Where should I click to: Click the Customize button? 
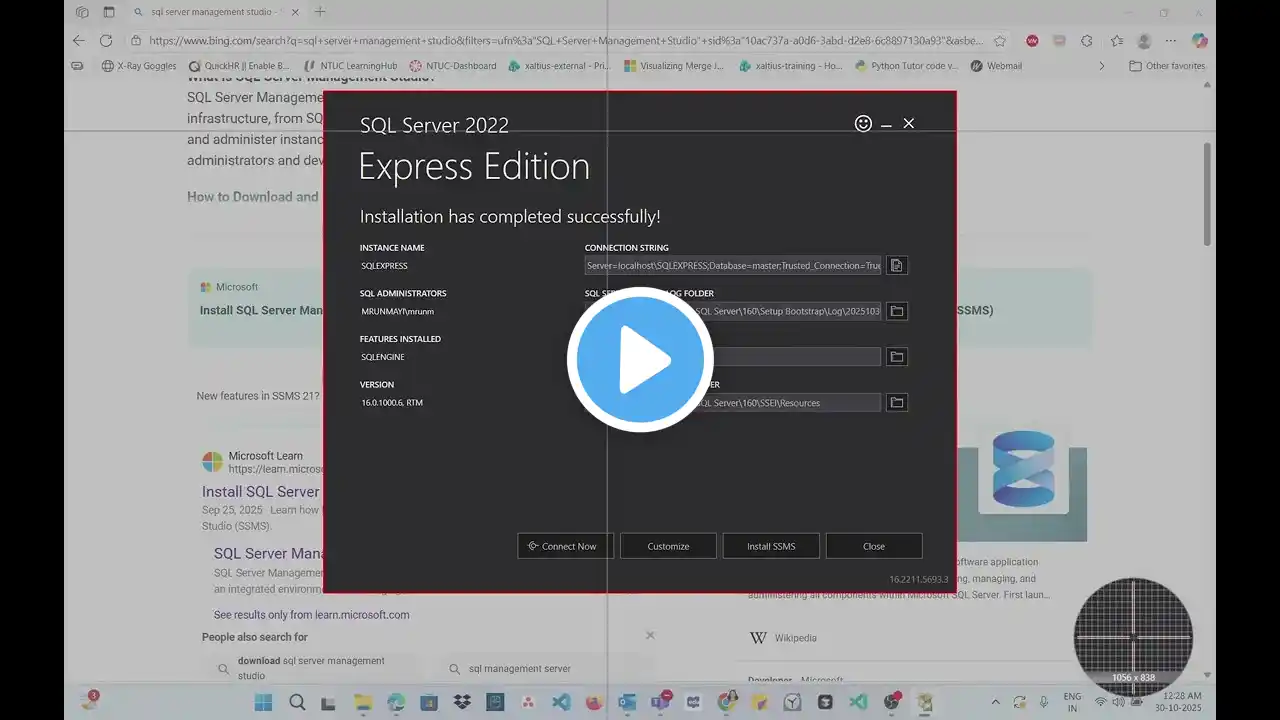point(668,546)
